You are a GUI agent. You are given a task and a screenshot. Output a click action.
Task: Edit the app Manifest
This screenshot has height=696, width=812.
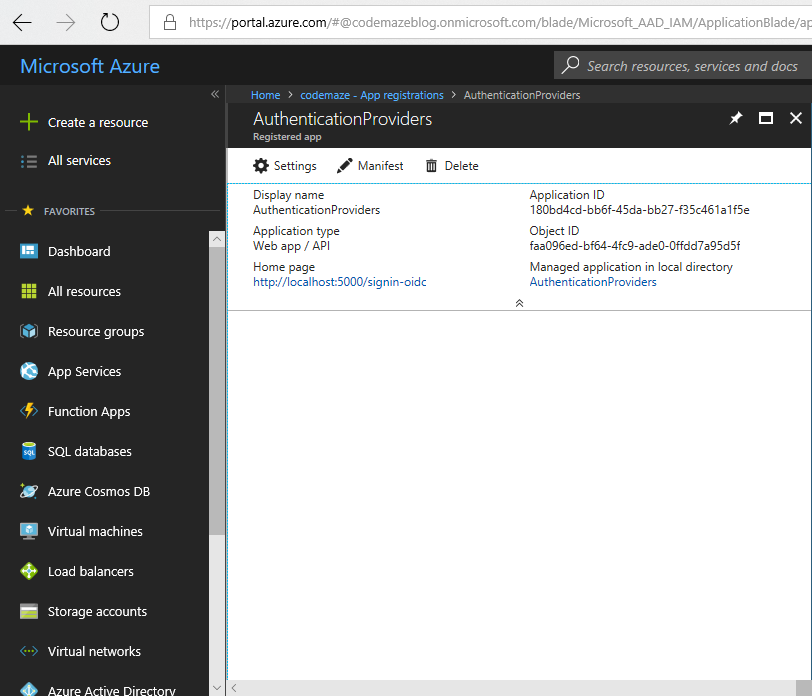tap(370, 166)
